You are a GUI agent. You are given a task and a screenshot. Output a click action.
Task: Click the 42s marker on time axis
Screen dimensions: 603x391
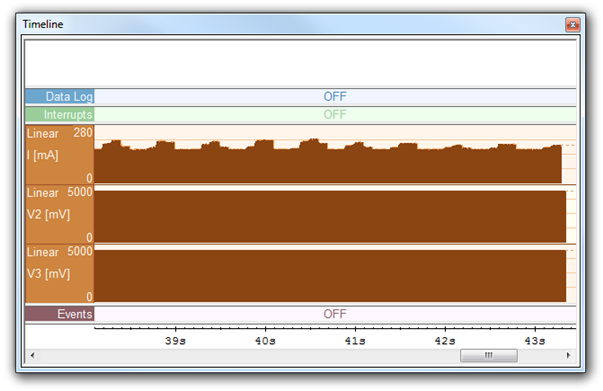pos(445,341)
